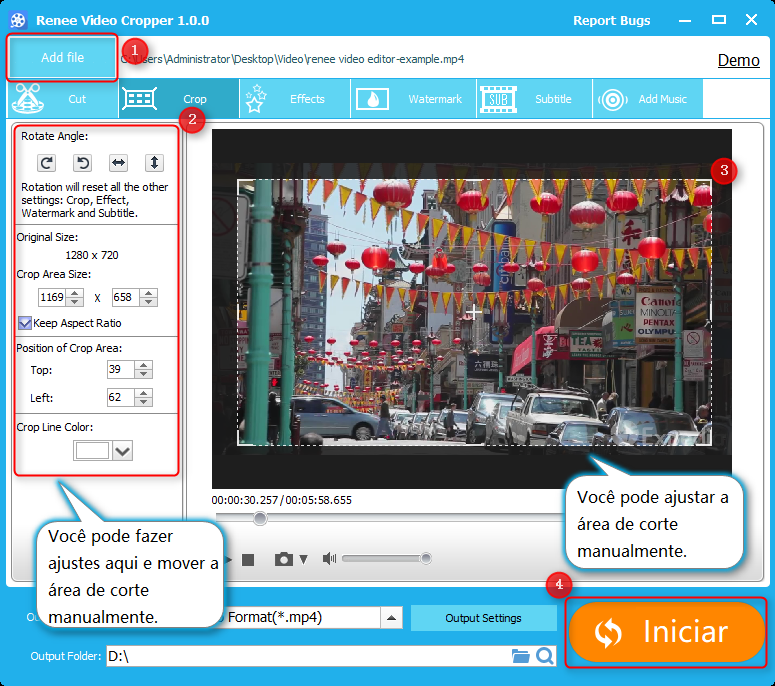Take a snapshot with the camera icon
This screenshot has height=686, width=775.
coord(284,559)
